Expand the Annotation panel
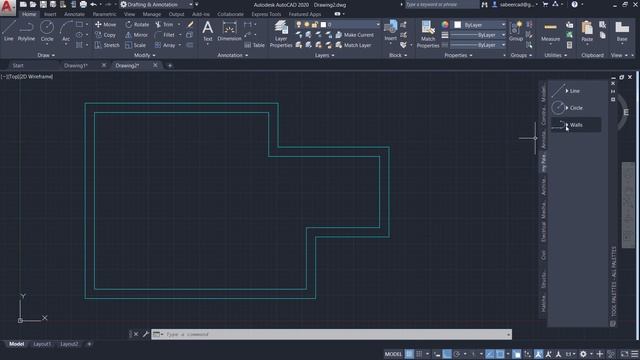This screenshot has height=360, width=640. (233, 55)
